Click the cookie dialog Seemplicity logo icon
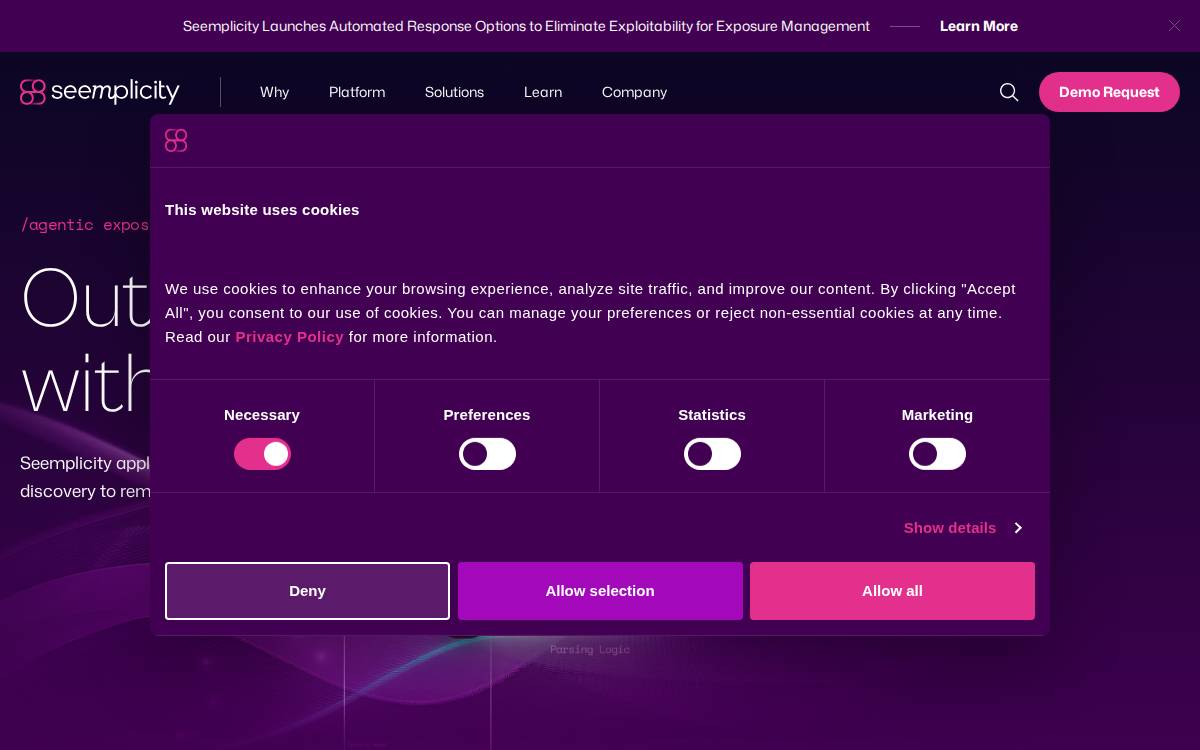 pyautogui.click(x=176, y=141)
